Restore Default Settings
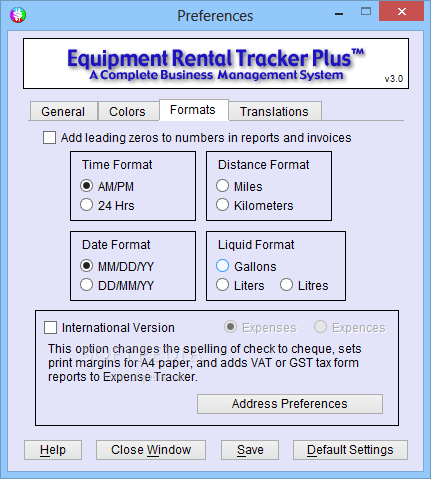The width and height of the screenshot is (431, 479). [350, 450]
